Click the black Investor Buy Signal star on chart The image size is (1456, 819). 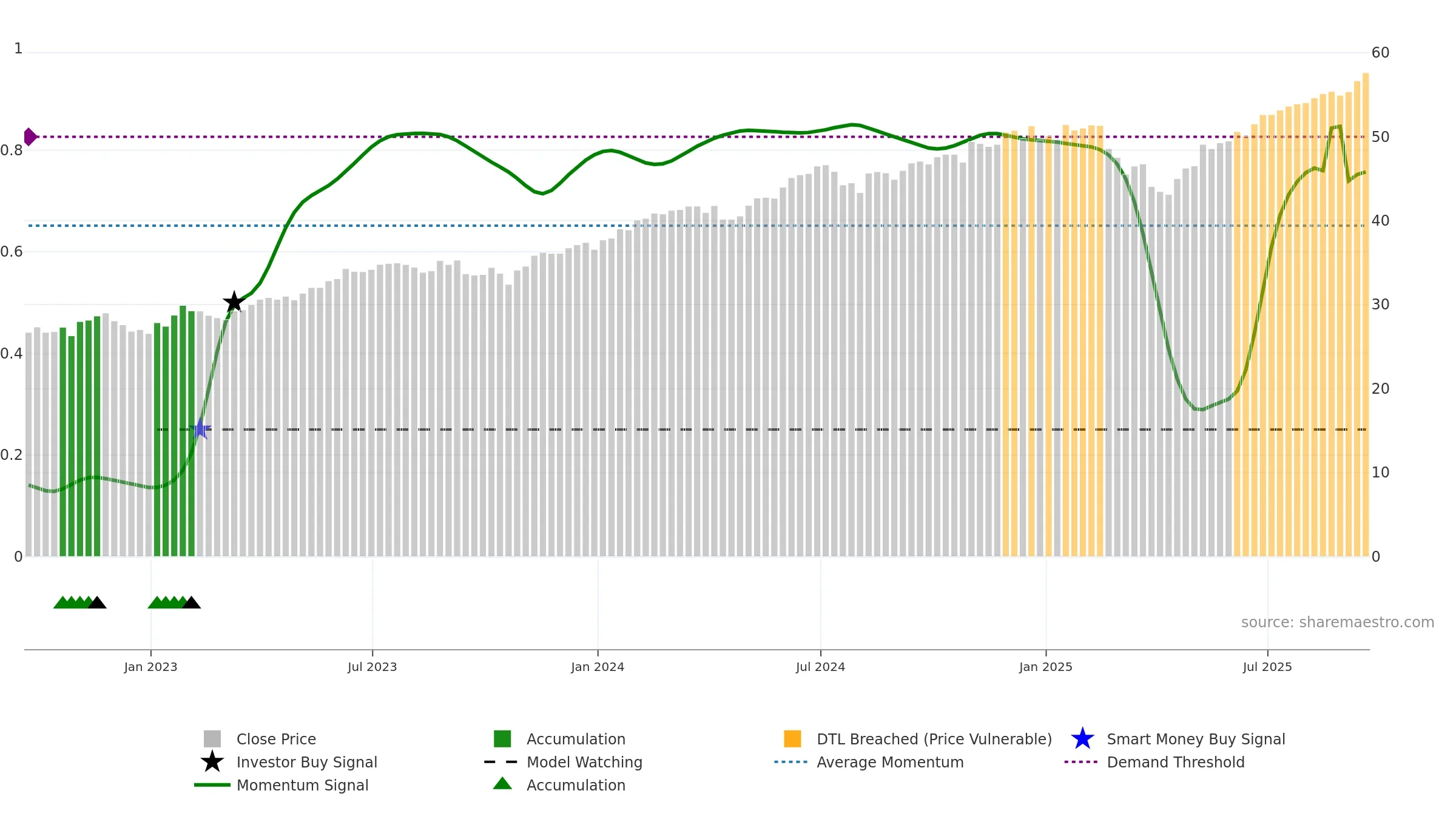(234, 302)
